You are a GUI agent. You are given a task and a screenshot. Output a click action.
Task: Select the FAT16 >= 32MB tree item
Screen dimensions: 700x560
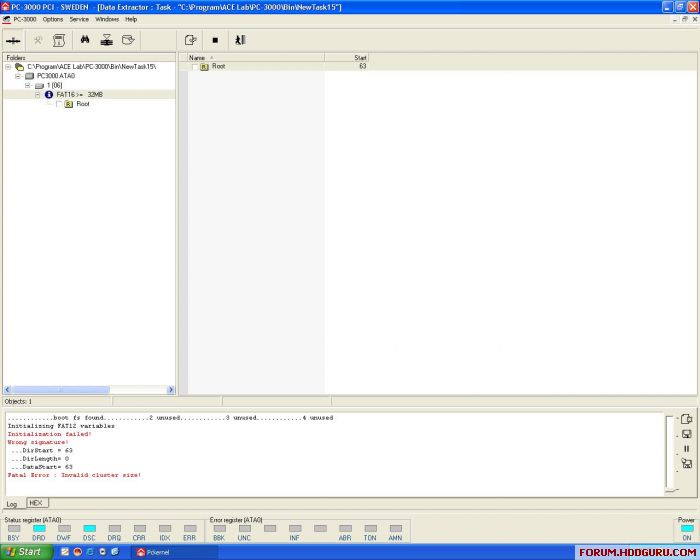79,95
